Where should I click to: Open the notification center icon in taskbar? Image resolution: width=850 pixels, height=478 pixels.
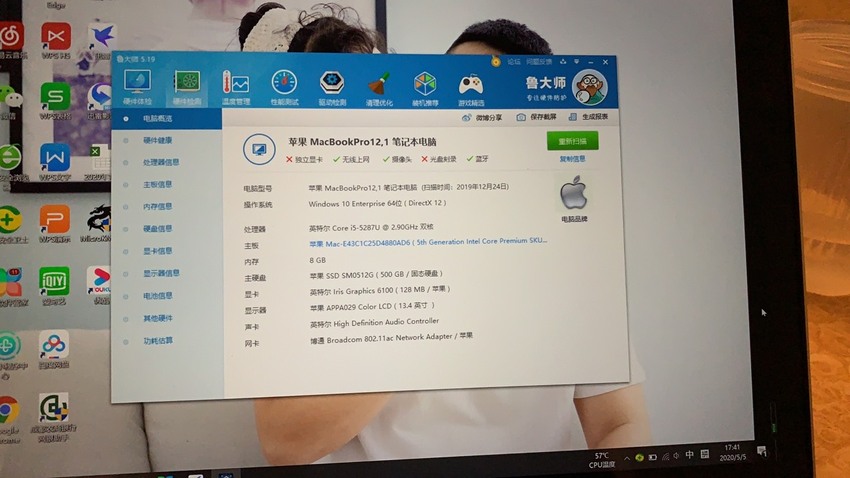pos(762,450)
